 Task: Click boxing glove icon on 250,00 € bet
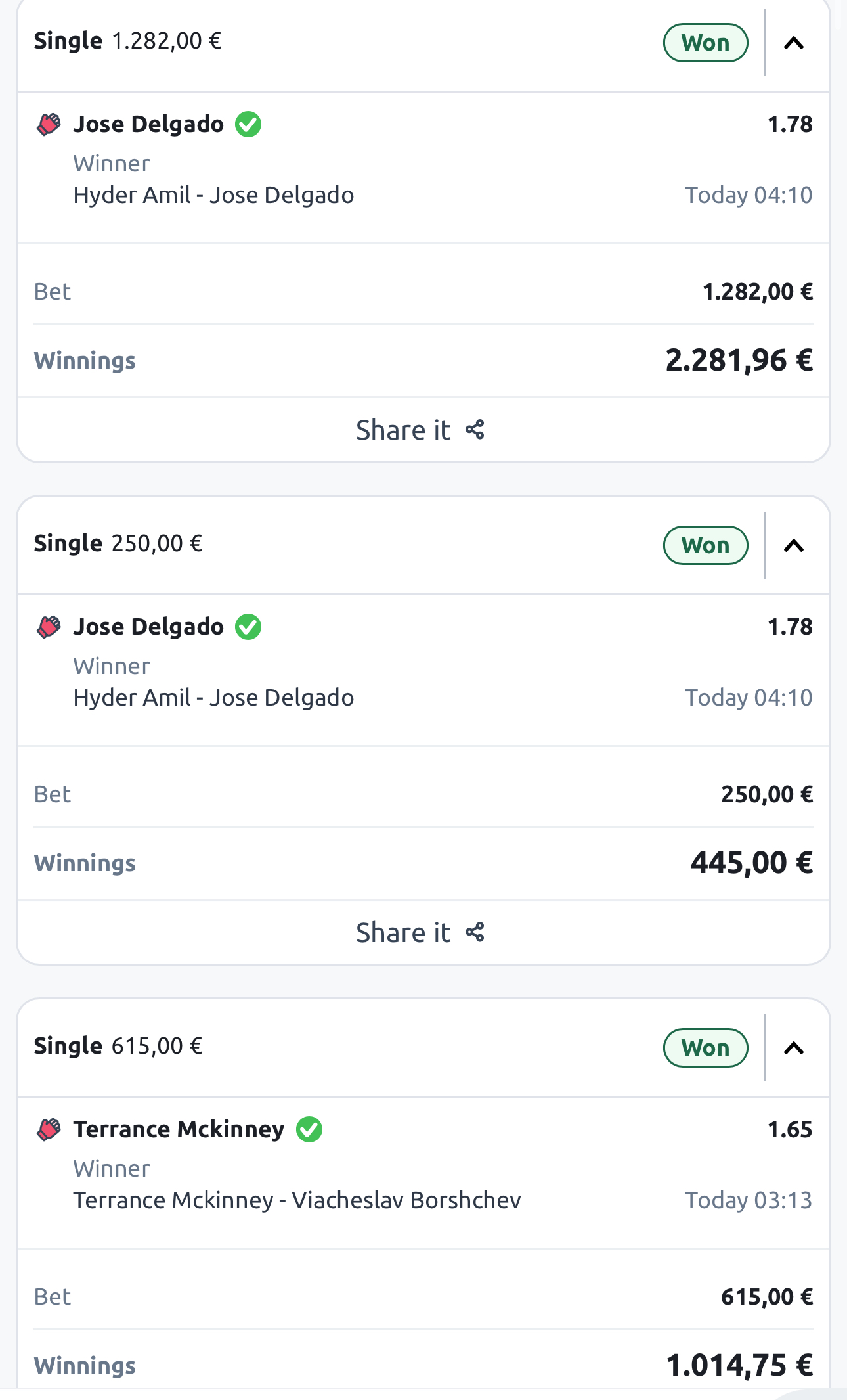[49, 627]
